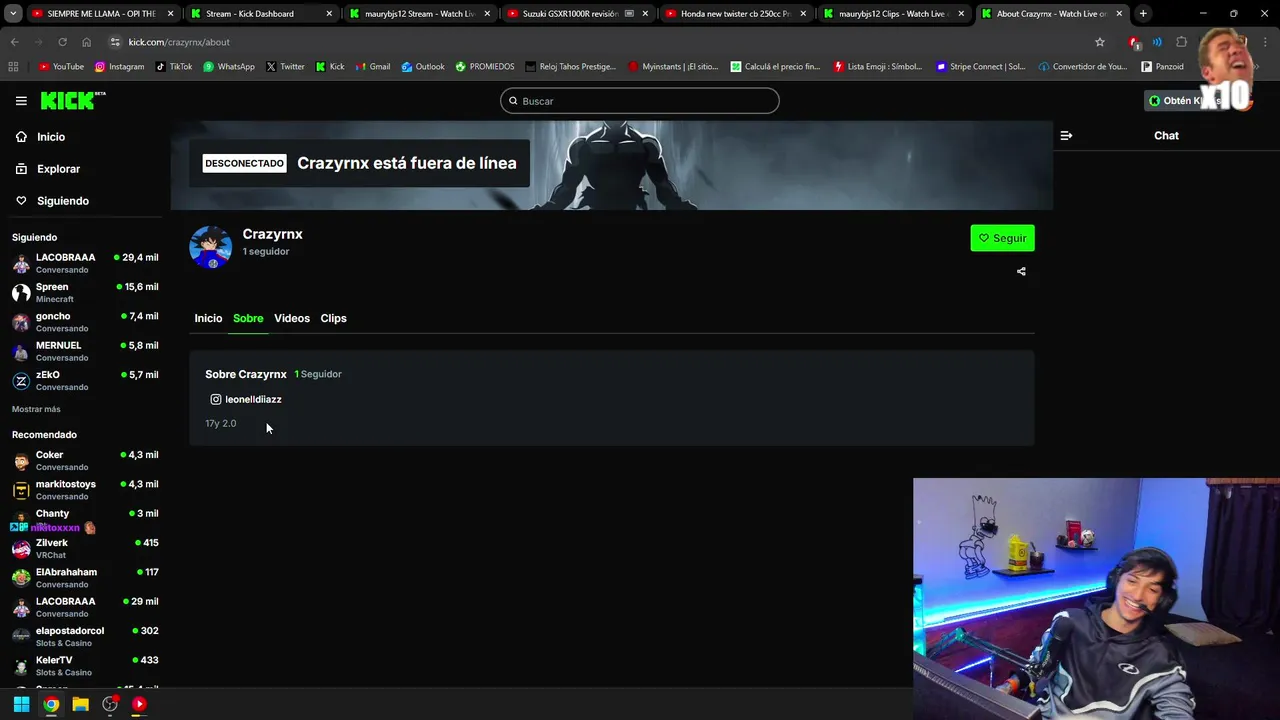The height and width of the screenshot is (720, 1280).
Task: Click the address bar with kick.com/crazyrnx/about
Action: [x=600, y=42]
